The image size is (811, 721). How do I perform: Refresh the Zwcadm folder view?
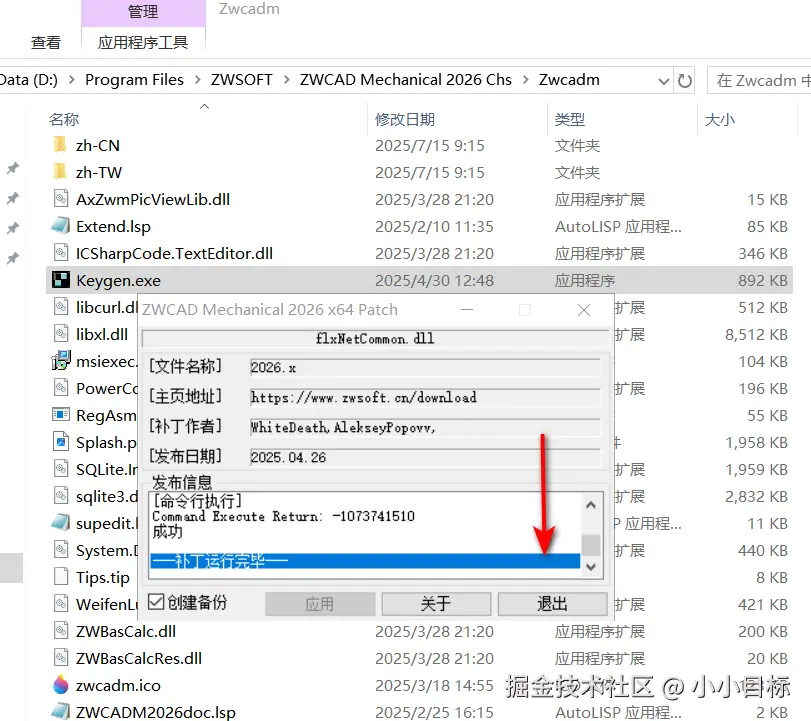click(684, 81)
